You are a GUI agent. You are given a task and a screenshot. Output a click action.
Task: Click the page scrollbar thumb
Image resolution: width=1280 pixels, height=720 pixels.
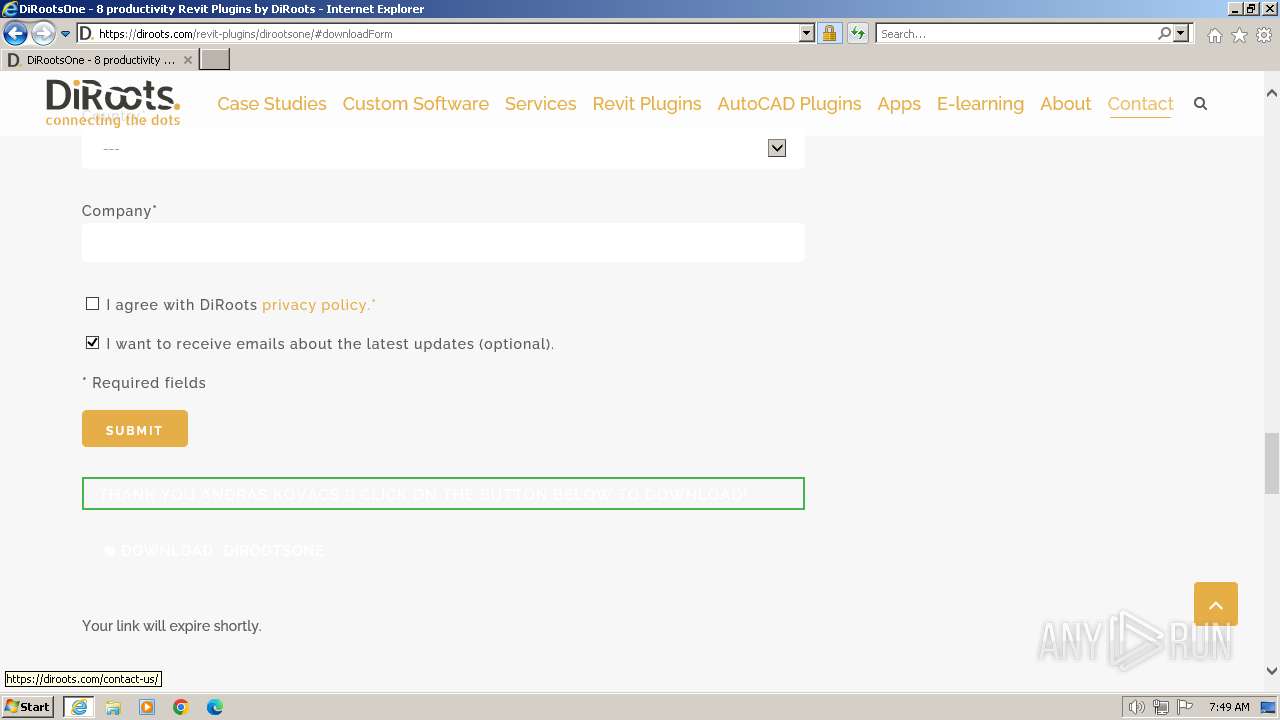coord(1272,463)
